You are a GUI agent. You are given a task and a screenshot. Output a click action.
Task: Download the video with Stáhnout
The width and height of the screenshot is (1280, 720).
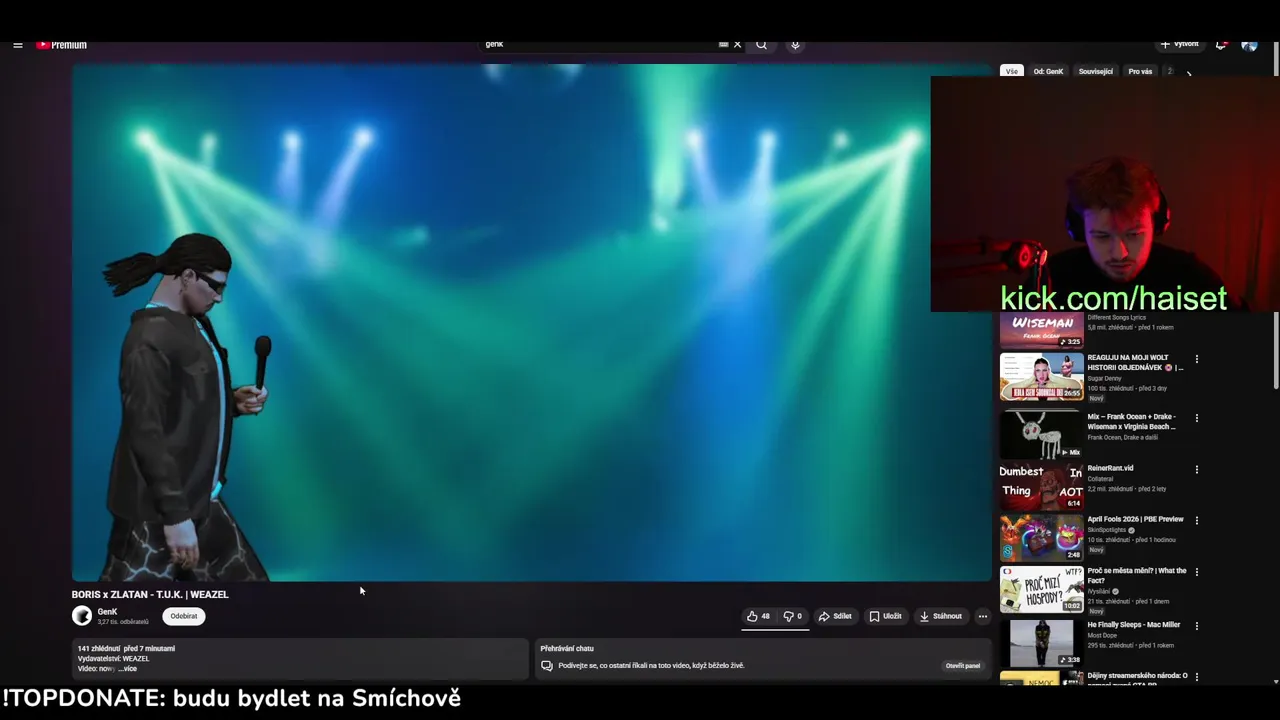[x=941, y=616]
